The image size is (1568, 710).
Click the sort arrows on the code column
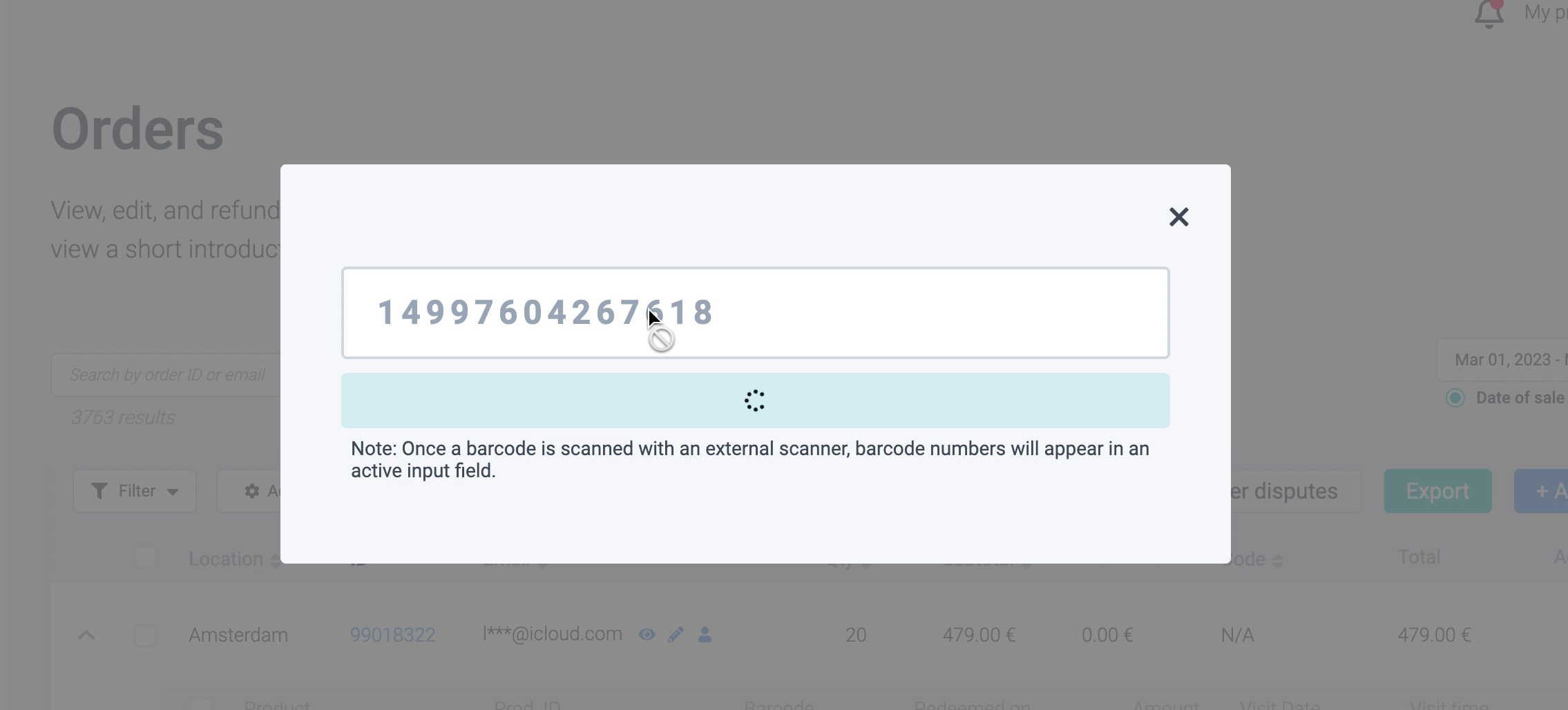[x=1277, y=561]
